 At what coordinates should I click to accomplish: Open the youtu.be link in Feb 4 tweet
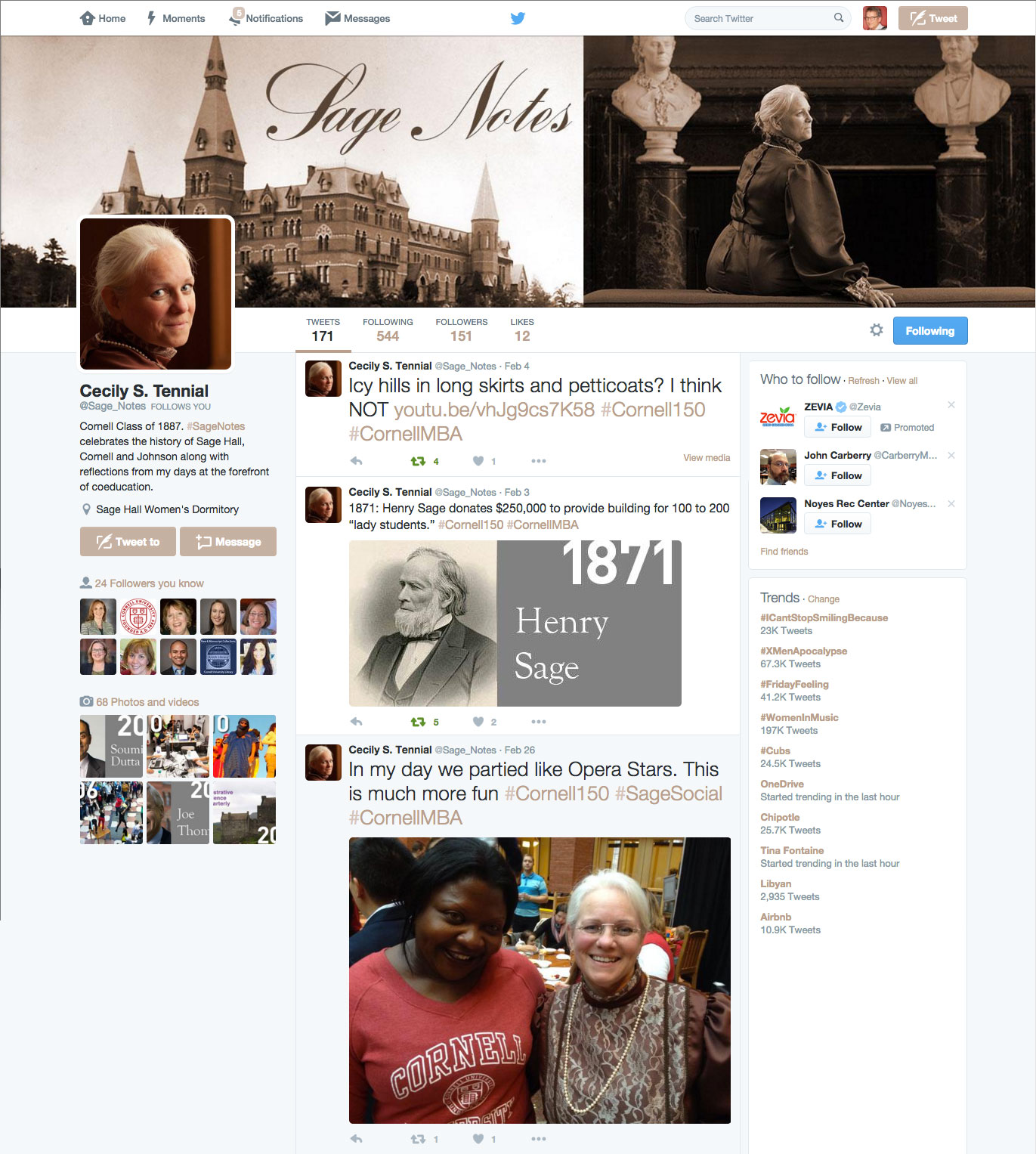click(494, 410)
